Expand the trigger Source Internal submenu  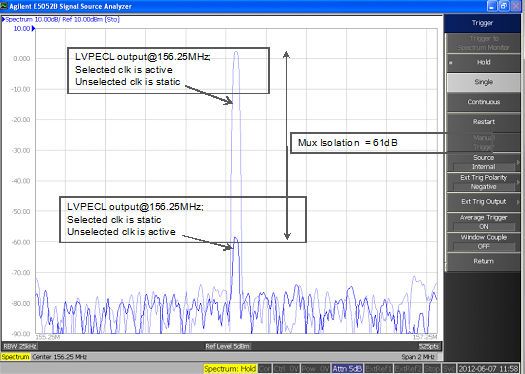(x=483, y=162)
